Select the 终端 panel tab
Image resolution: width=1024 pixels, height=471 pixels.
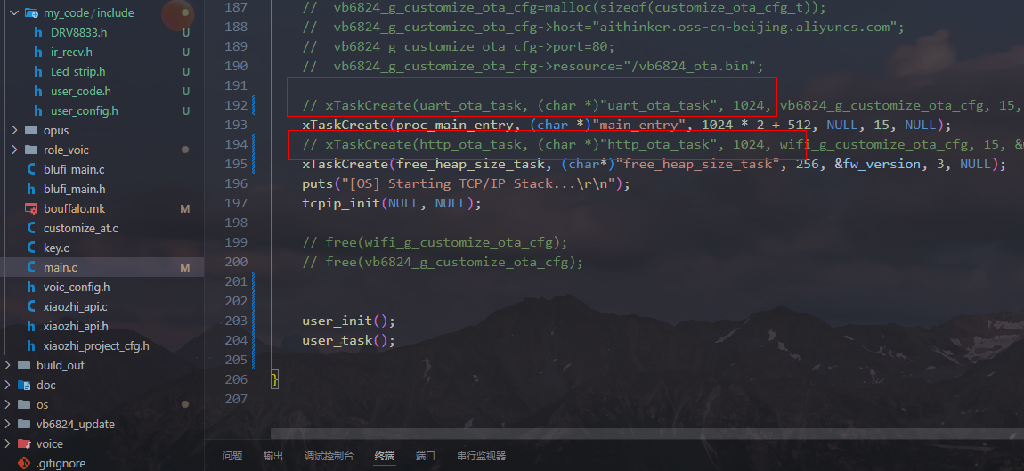[385, 455]
